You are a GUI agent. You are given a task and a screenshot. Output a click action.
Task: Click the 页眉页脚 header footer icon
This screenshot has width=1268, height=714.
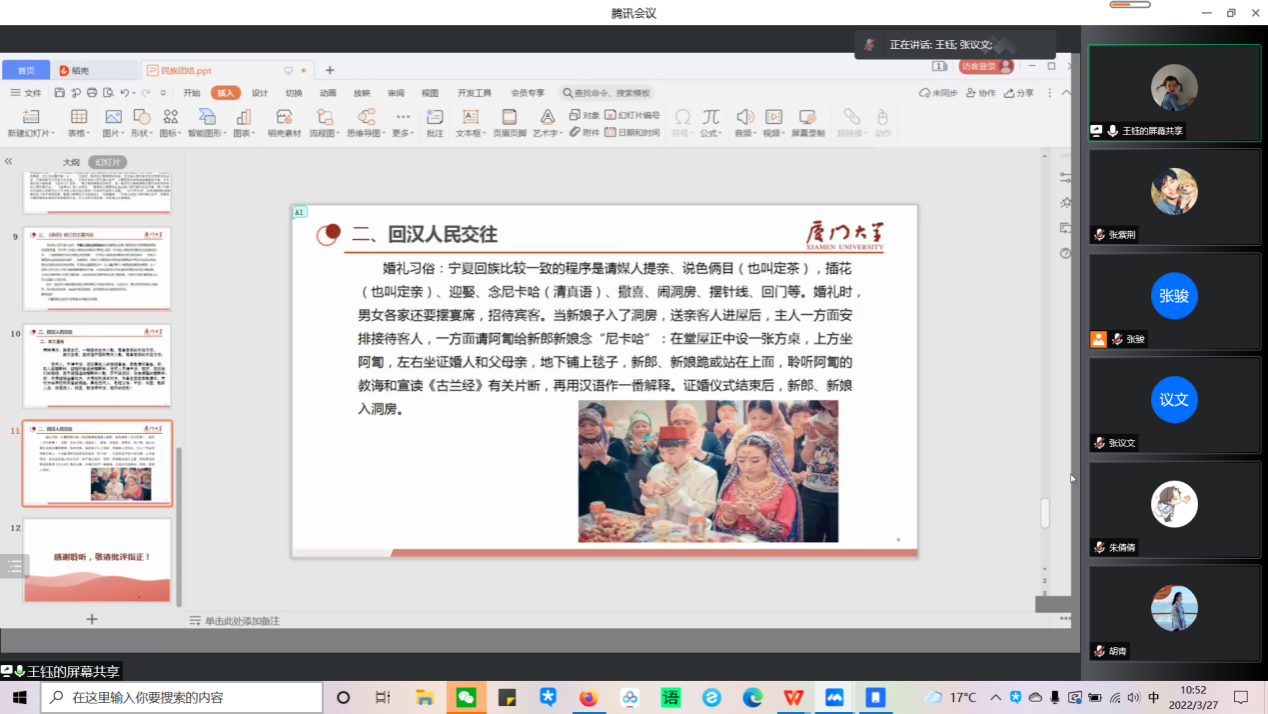[x=509, y=118]
